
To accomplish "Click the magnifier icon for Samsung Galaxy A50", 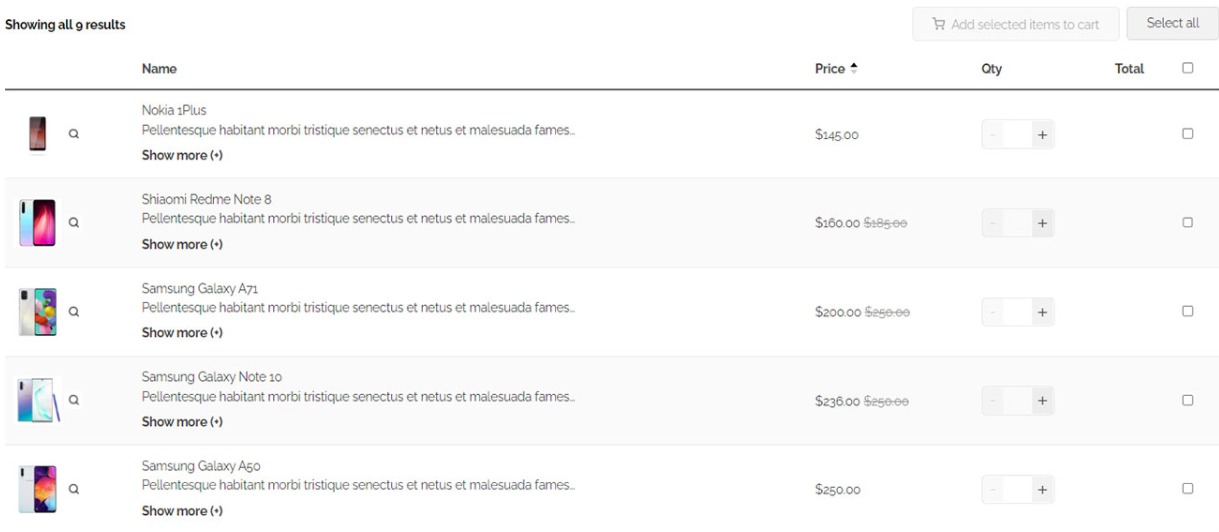I will click(x=73, y=489).
